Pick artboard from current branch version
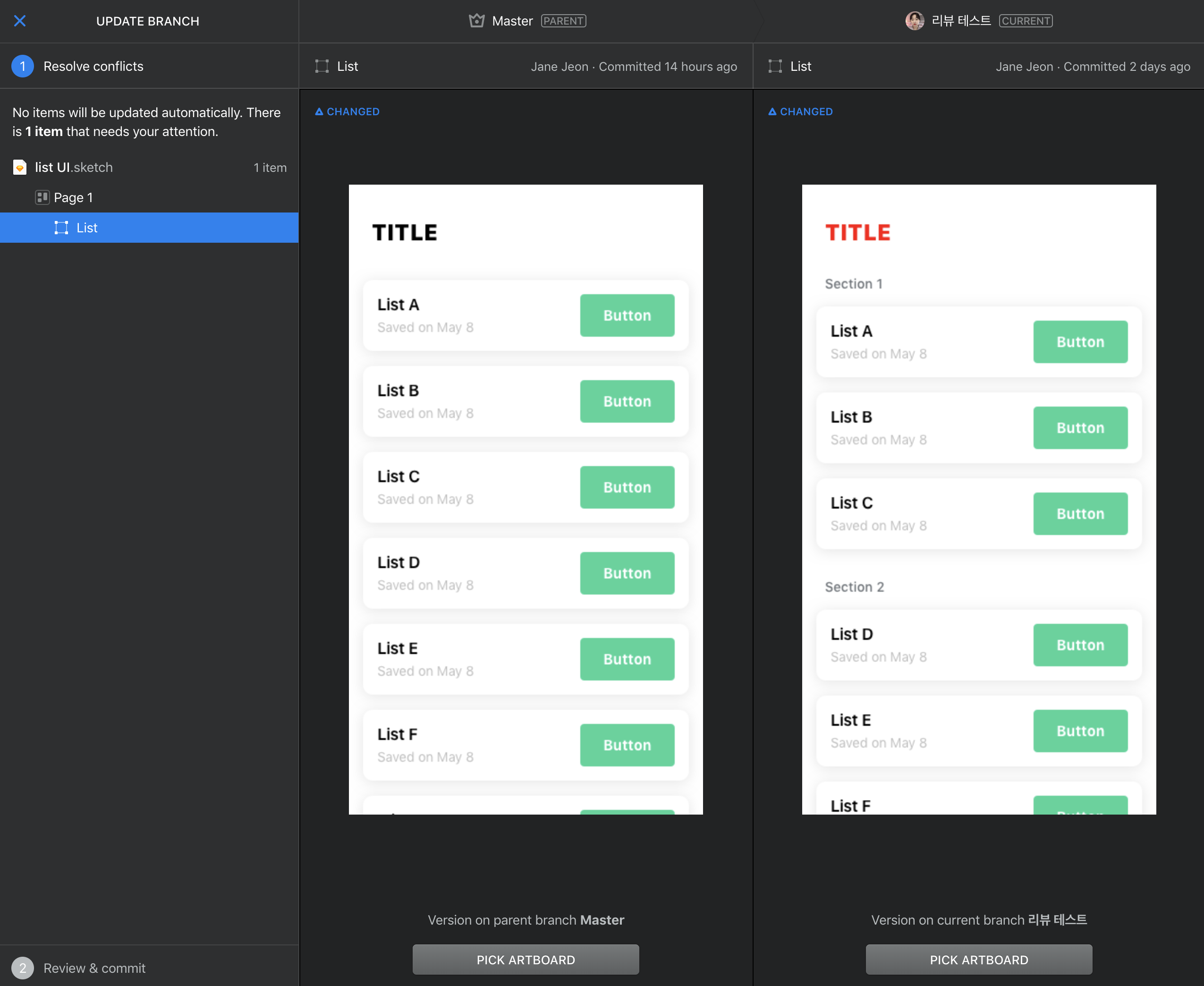This screenshot has width=1204, height=986. coord(978,960)
